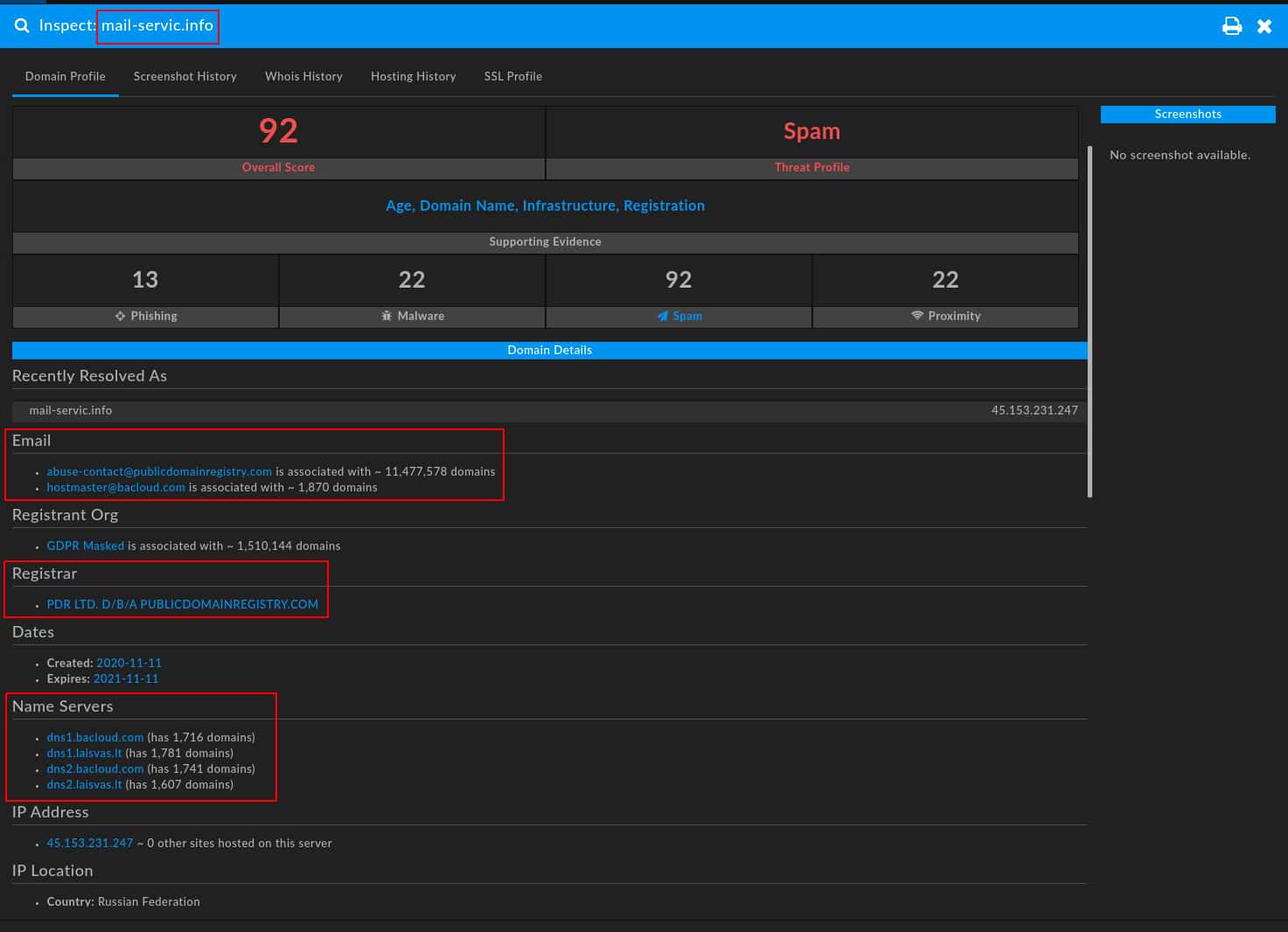Select the Domain Profile tab
Viewport: 1288px width, 932px height.
point(65,76)
